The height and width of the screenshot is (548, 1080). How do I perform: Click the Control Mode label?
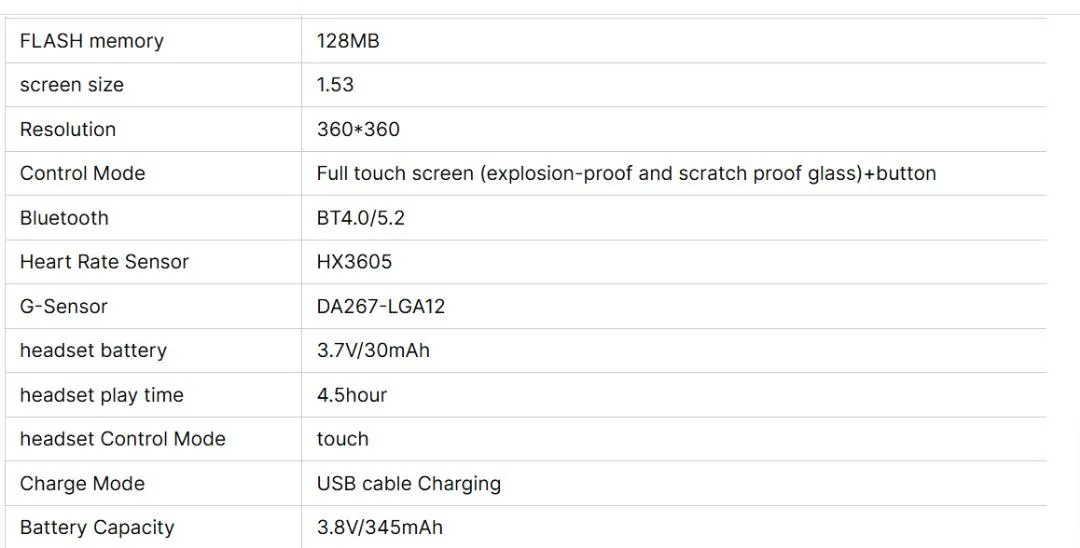83,173
